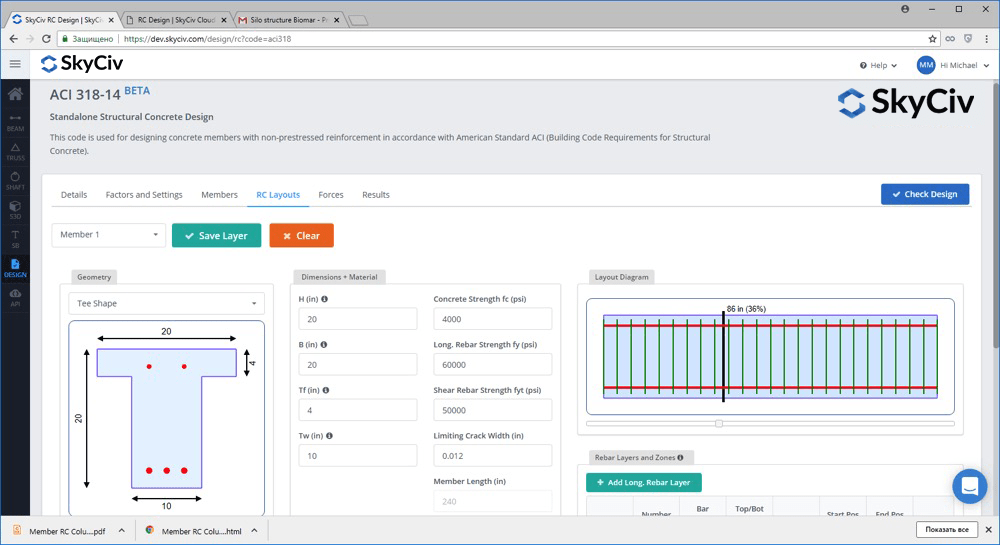Click the Concrete Strength fc input
This screenshot has width=1000, height=545.
click(492, 319)
